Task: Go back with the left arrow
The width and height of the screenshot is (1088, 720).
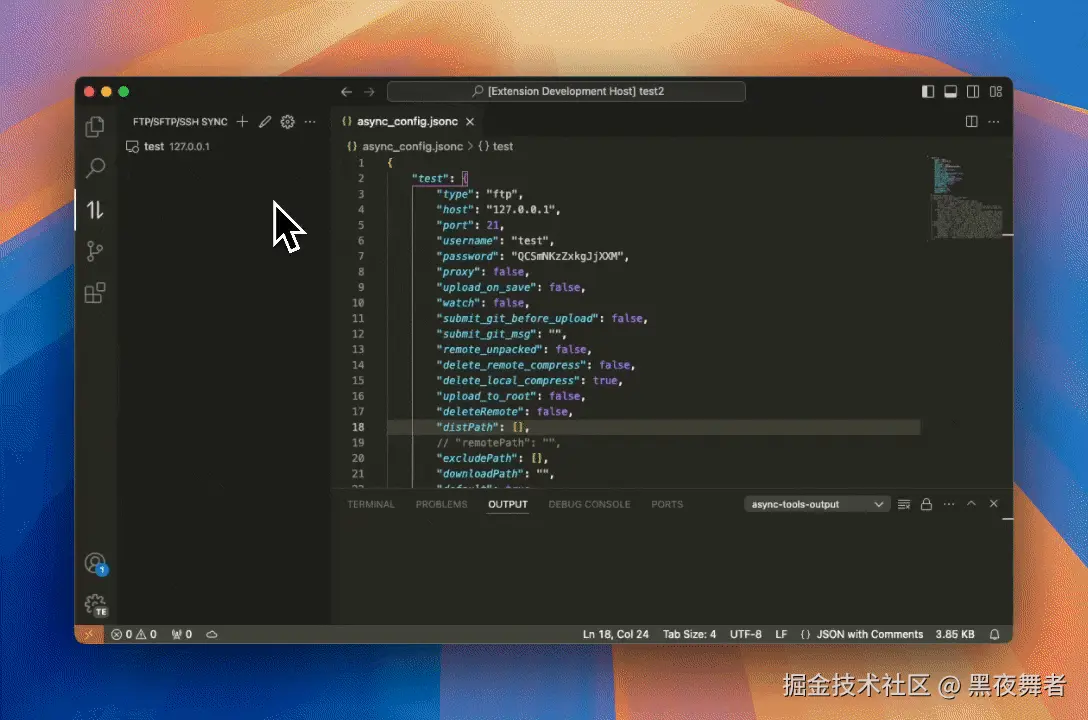Action: [x=346, y=92]
